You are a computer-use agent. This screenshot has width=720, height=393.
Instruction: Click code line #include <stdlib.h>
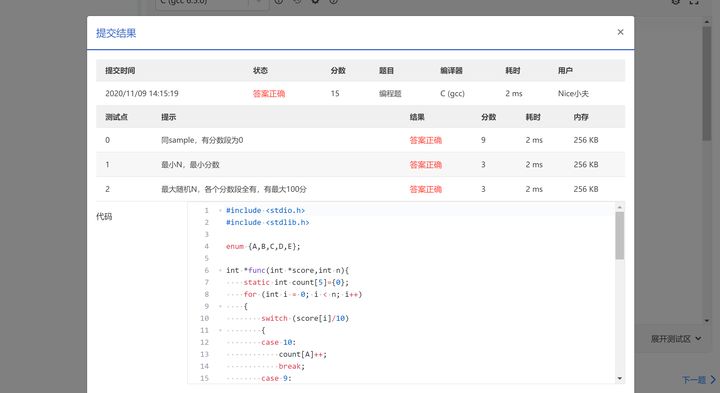coord(268,222)
